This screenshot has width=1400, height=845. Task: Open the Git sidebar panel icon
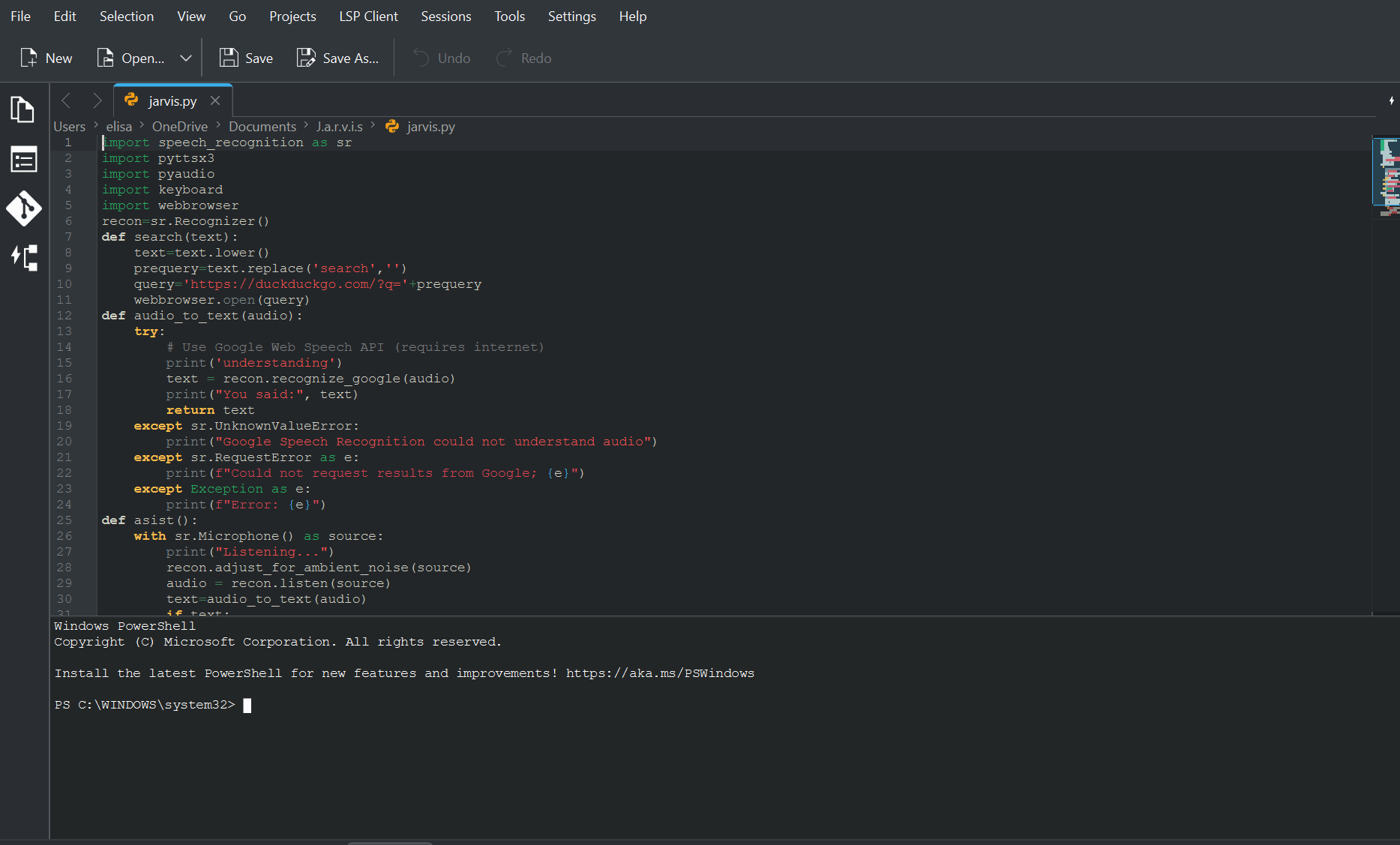point(23,208)
